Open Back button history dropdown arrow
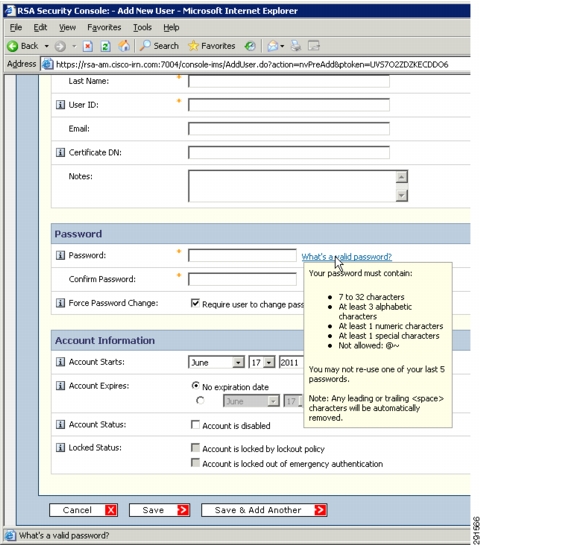 (x=47, y=46)
